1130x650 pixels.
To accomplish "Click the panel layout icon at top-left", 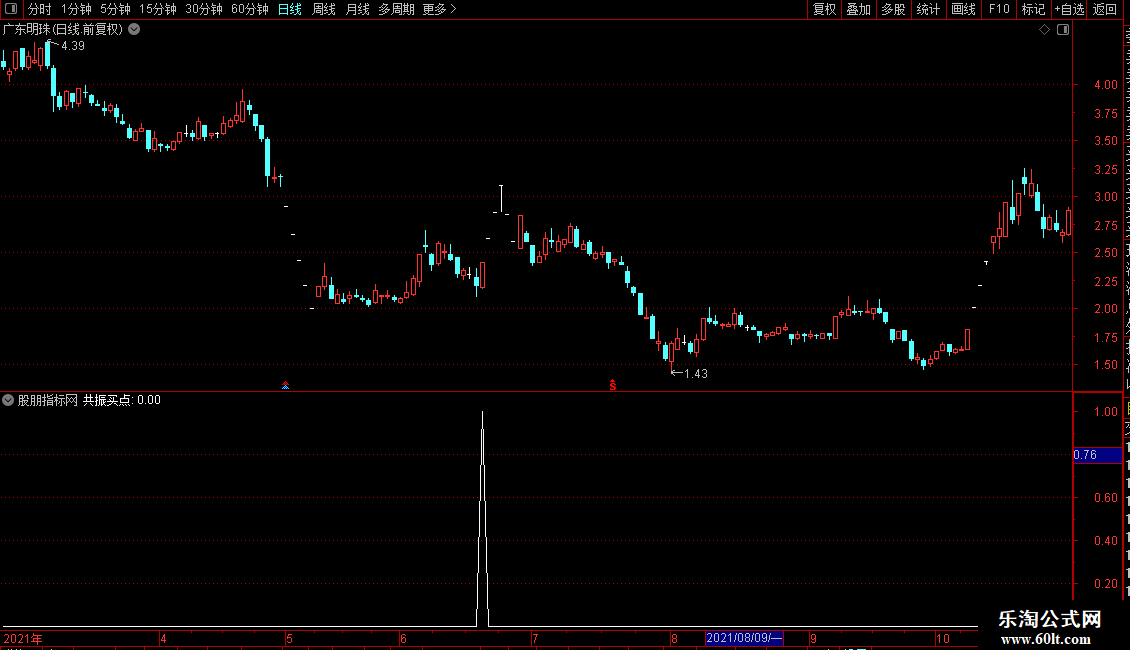I will coord(11,9).
